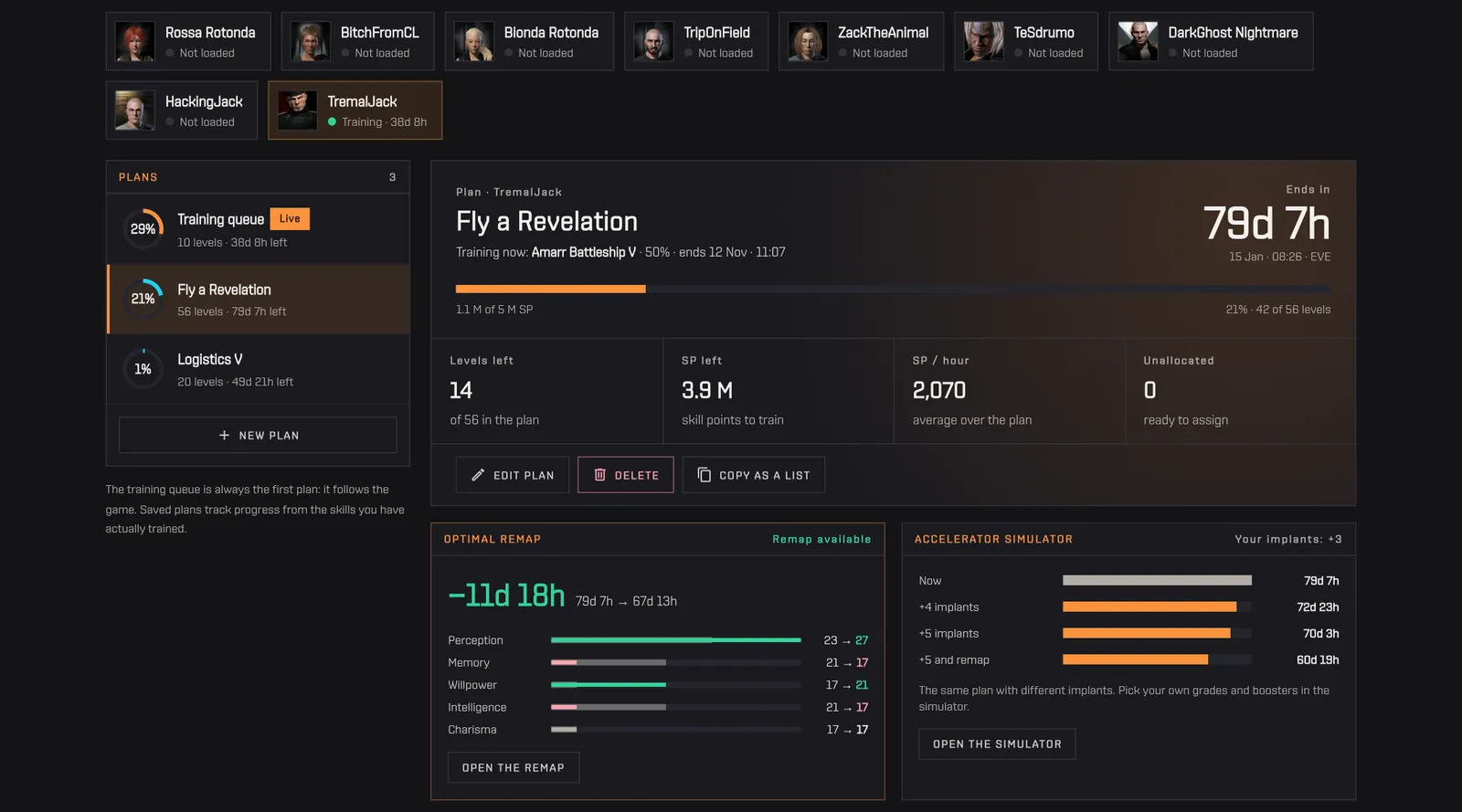Viewport: 1462px width, 812px height.
Task: Click the '79d 7h' ends-in countdown
Action: pos(1266,224)
